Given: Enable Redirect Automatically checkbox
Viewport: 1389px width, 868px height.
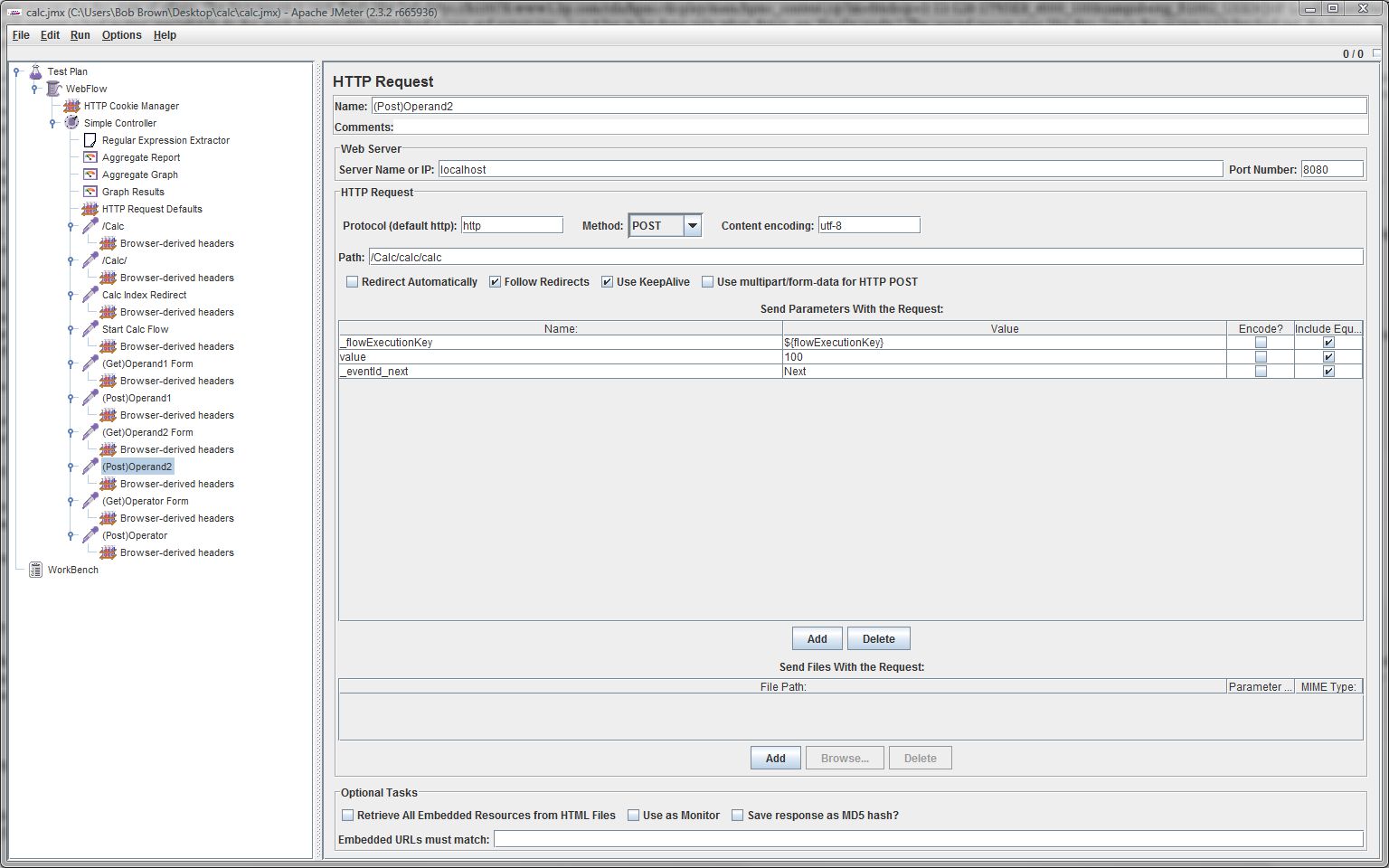Looking at the screenshot, I should (353, 282).
